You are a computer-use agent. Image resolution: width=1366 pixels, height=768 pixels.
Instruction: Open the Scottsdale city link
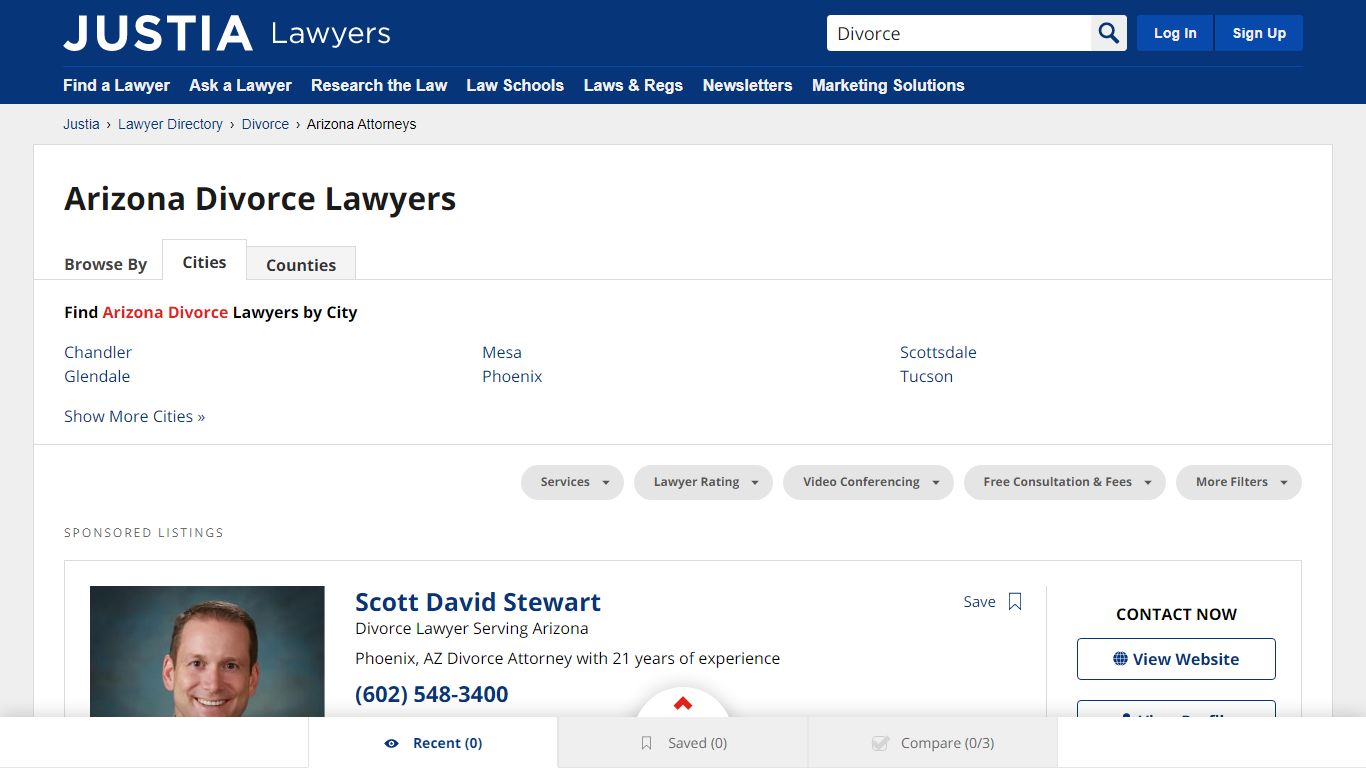point(938,352)
